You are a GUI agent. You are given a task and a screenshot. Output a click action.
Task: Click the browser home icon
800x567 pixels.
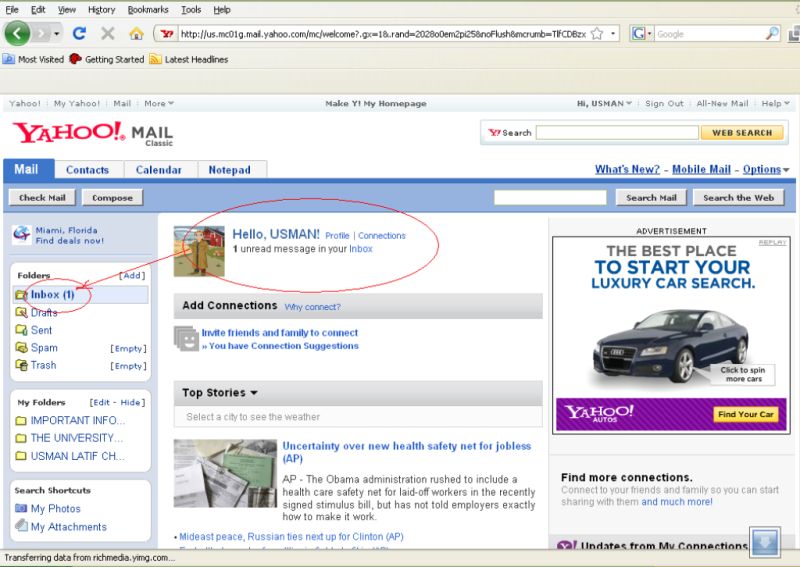coord(136,33)
